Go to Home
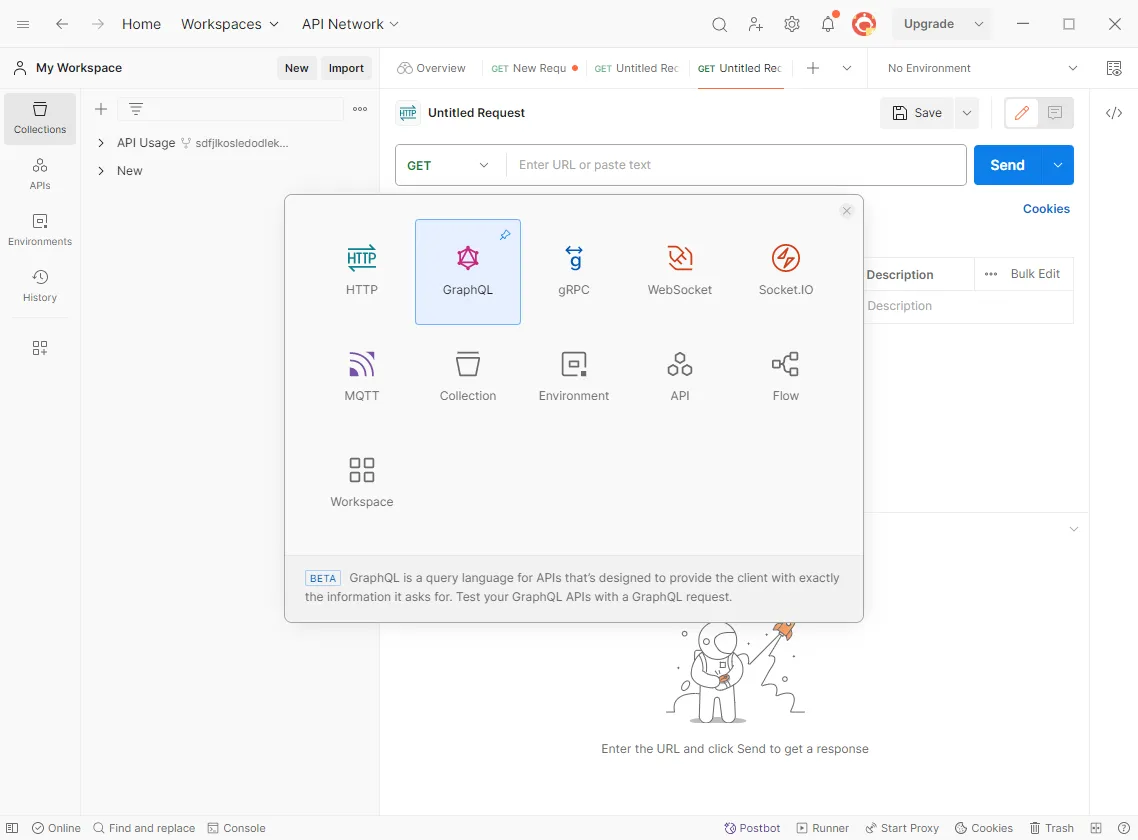Screen dimensions: 1138x840 141,24
